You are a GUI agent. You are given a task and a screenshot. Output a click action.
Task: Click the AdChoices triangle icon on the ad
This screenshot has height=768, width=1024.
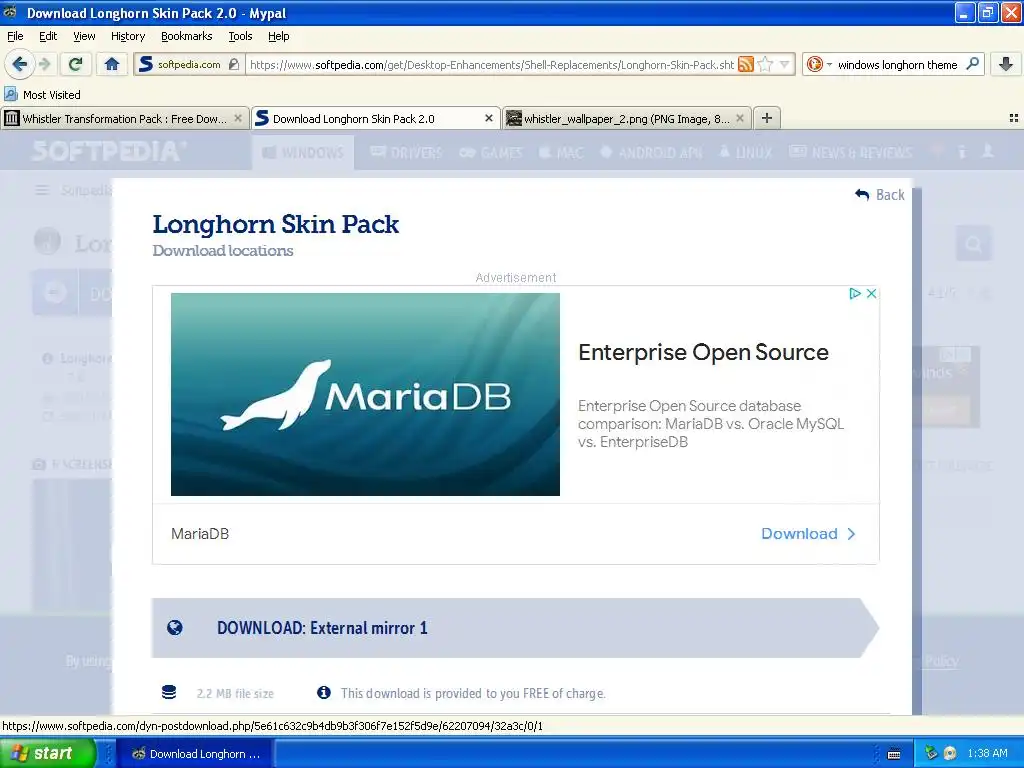[x=854, y=293]
